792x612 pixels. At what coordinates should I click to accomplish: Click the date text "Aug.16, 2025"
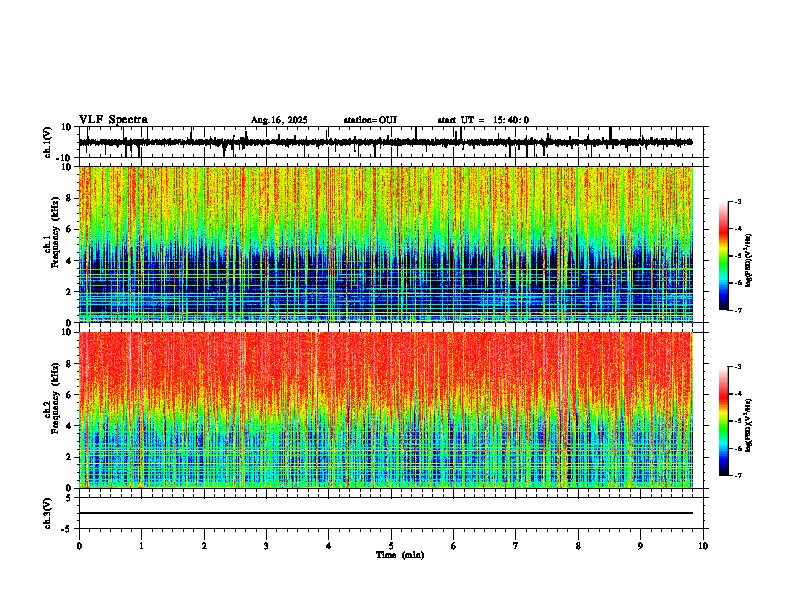tap(279, 120)
